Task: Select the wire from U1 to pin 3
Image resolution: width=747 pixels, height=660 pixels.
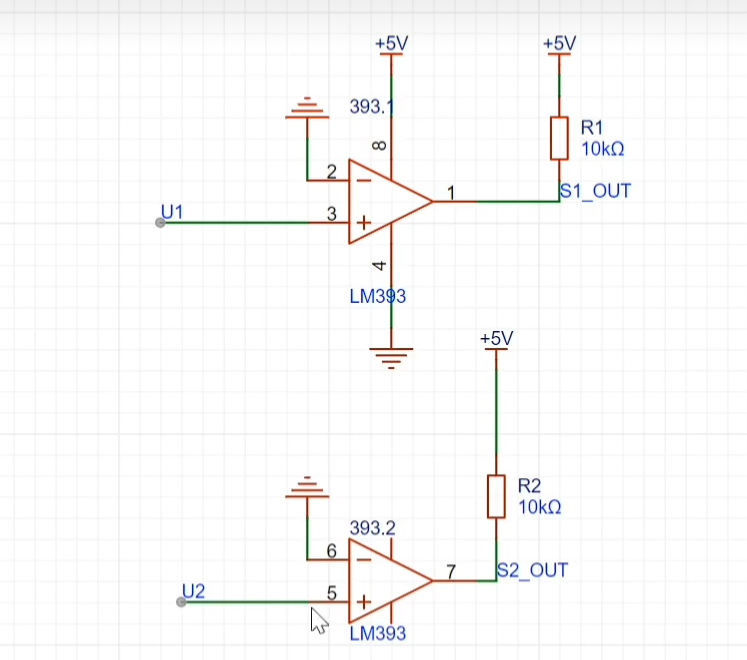Action: point(236,223)
